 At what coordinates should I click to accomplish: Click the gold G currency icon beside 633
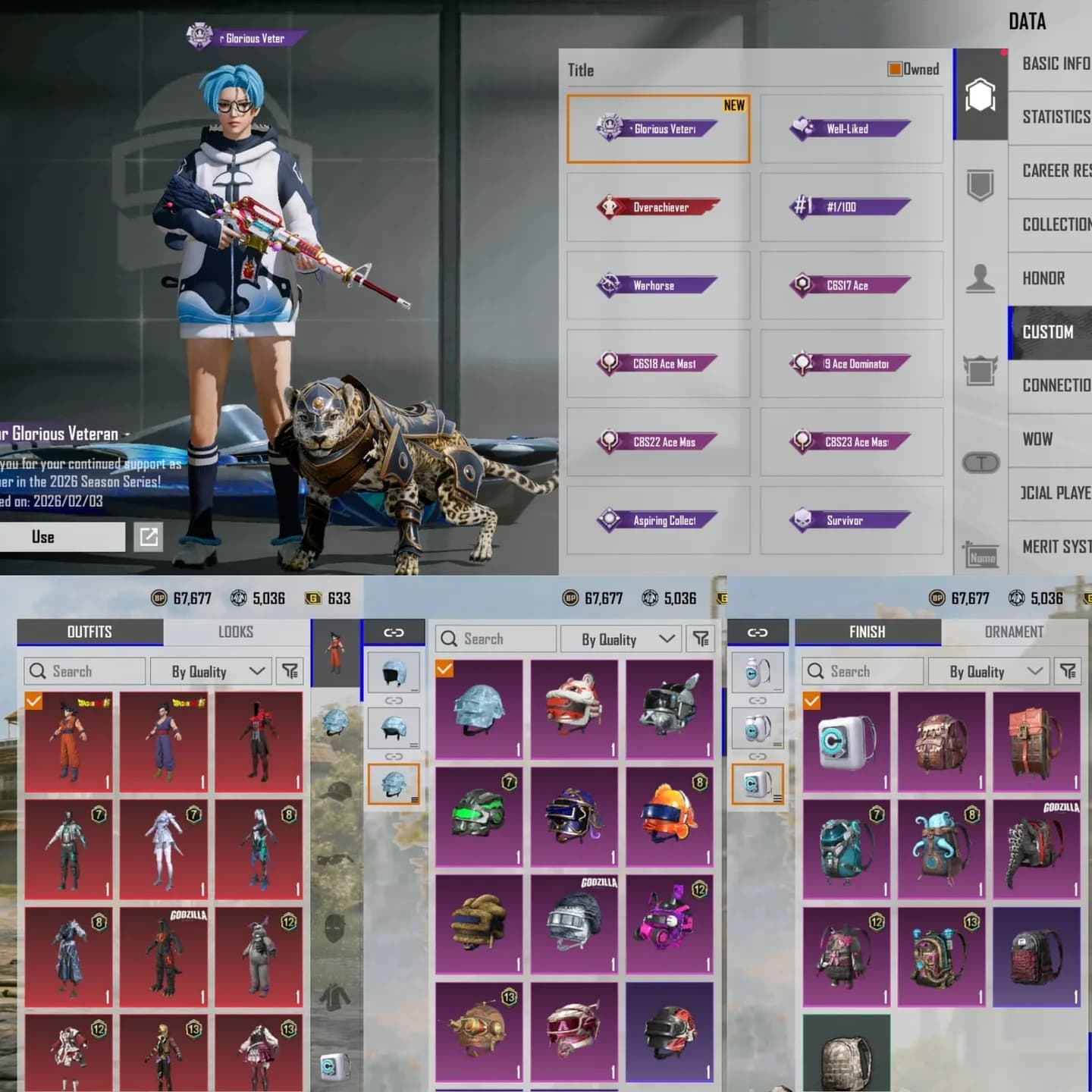pos(313,598)
